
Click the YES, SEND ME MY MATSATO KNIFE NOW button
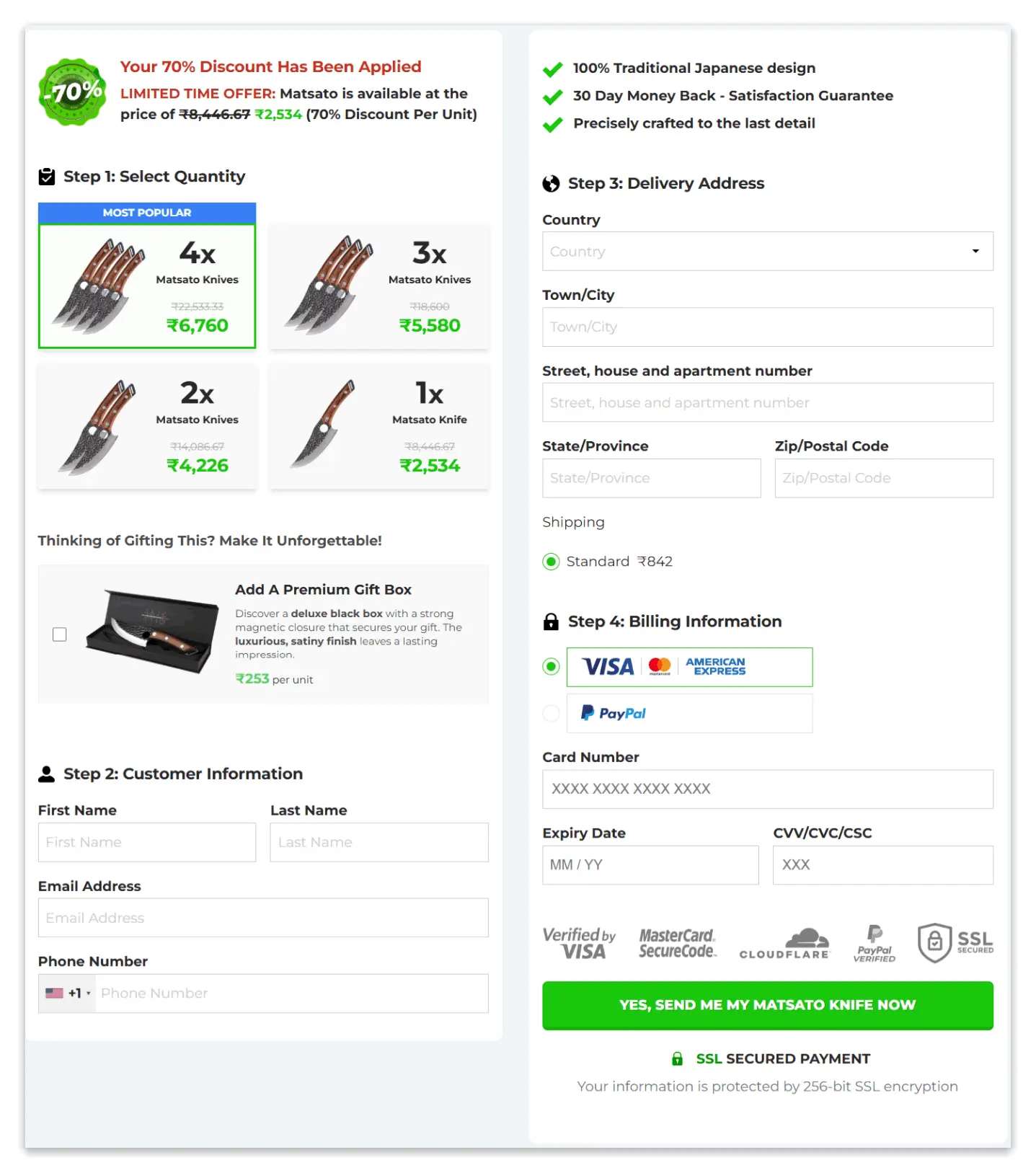(768, 1005)
